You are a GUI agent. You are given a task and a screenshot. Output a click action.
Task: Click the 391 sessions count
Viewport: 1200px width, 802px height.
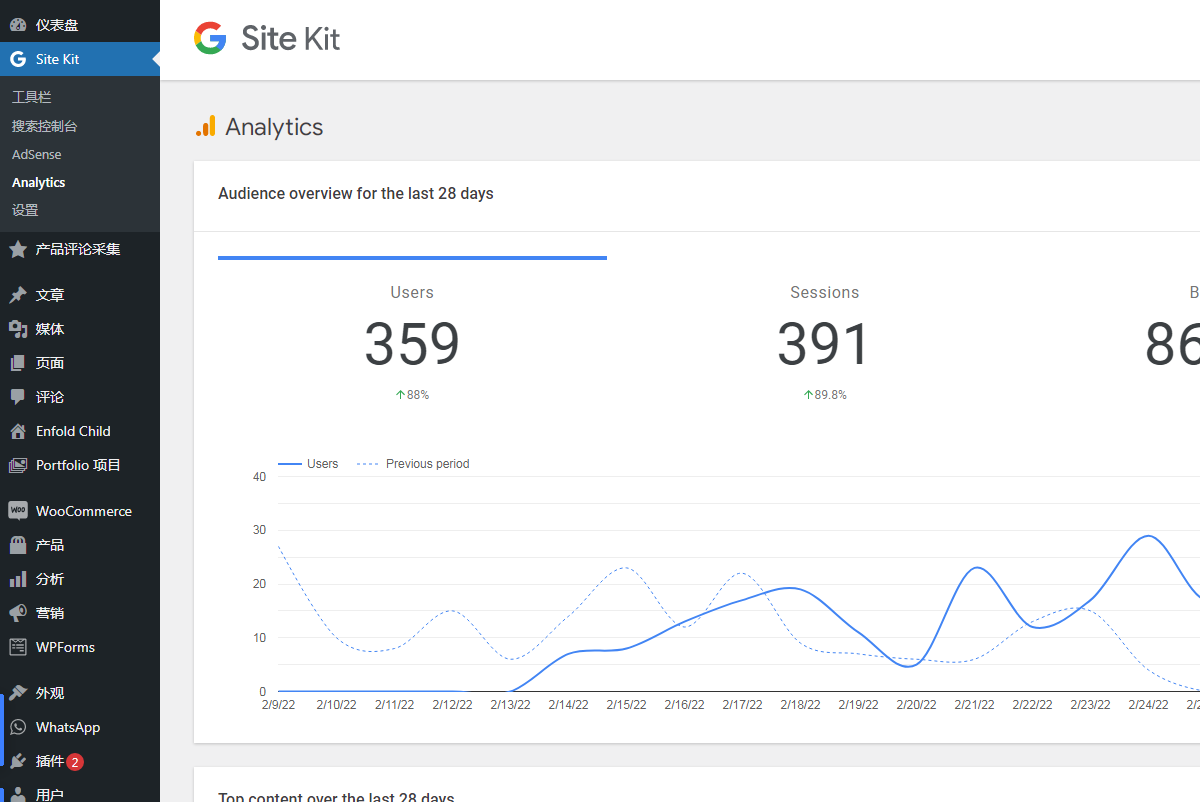(824, 344)
